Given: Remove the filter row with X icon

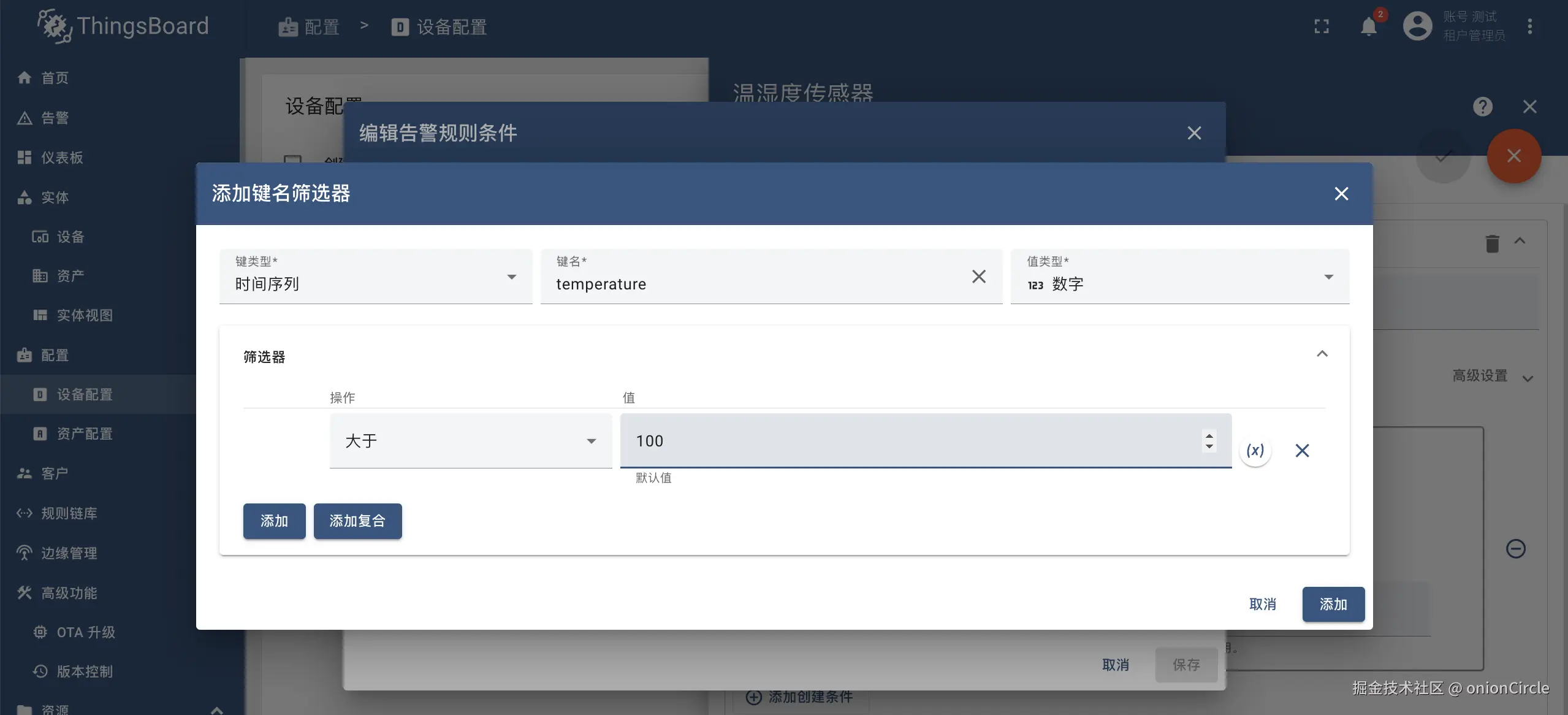Looking at the screenshot, I should tap(1302, 451).
